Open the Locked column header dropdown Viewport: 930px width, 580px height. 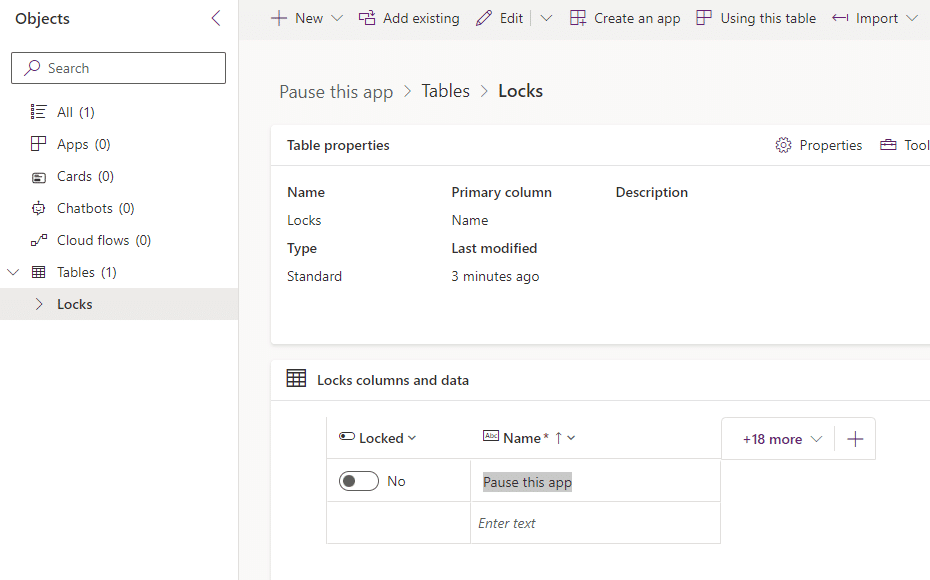(x=412, y=438)
